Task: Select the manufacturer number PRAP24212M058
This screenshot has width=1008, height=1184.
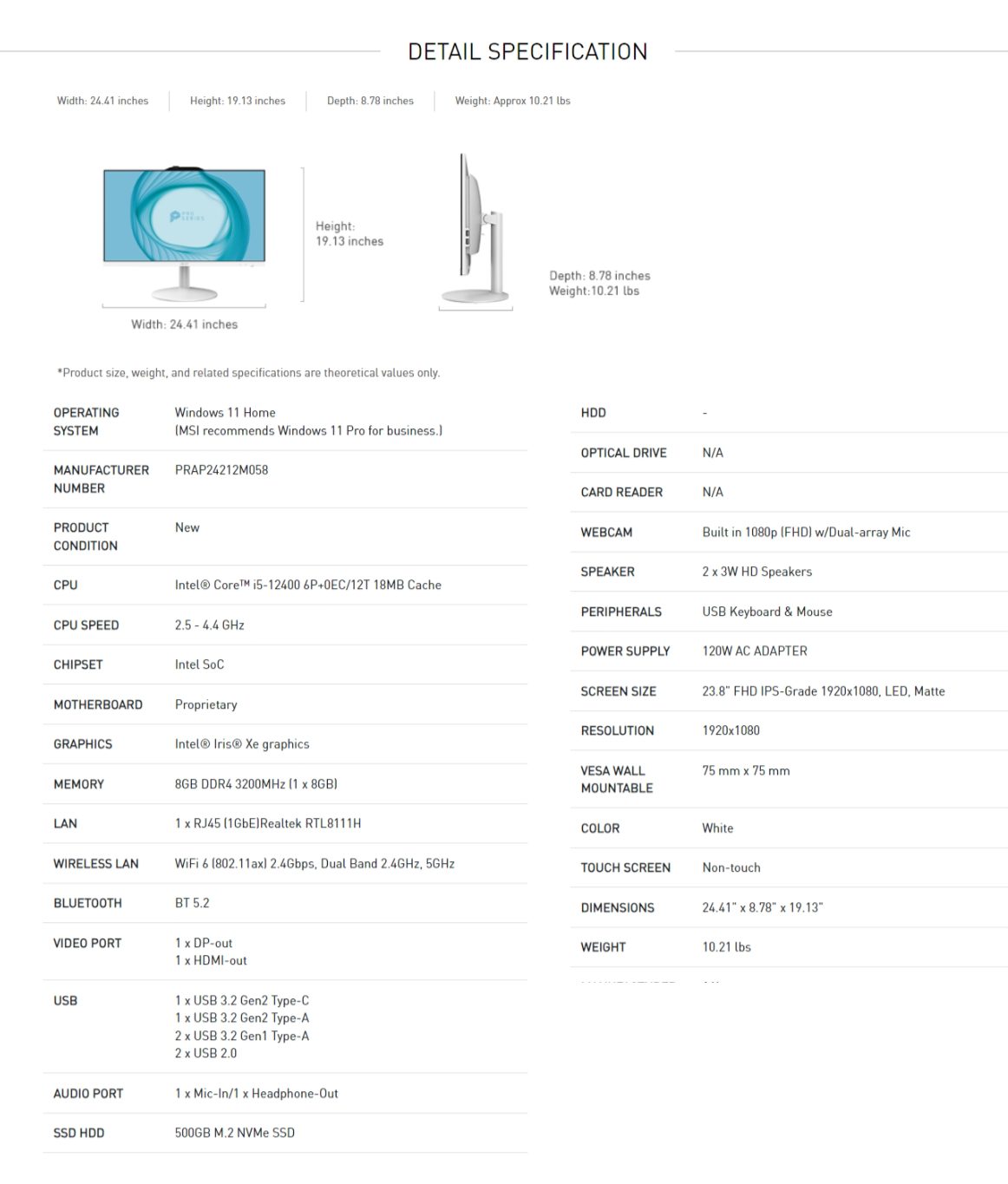Action: click(x=221, y=470)
